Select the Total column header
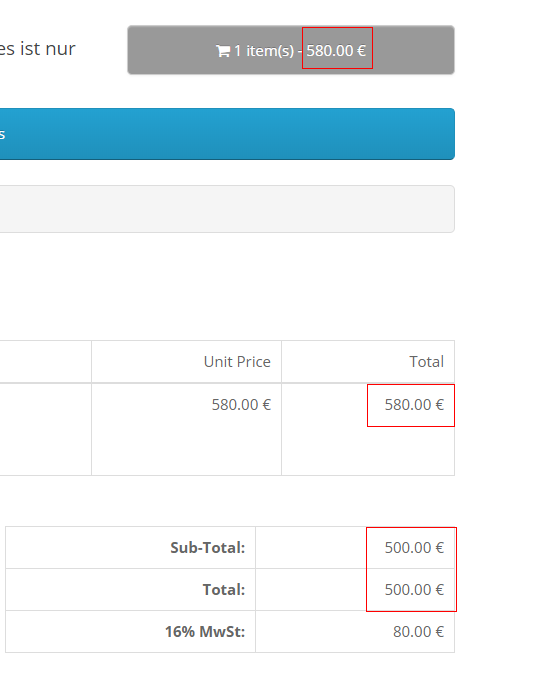550x675 pixels. pyautogui.click(x=426, y=362)
